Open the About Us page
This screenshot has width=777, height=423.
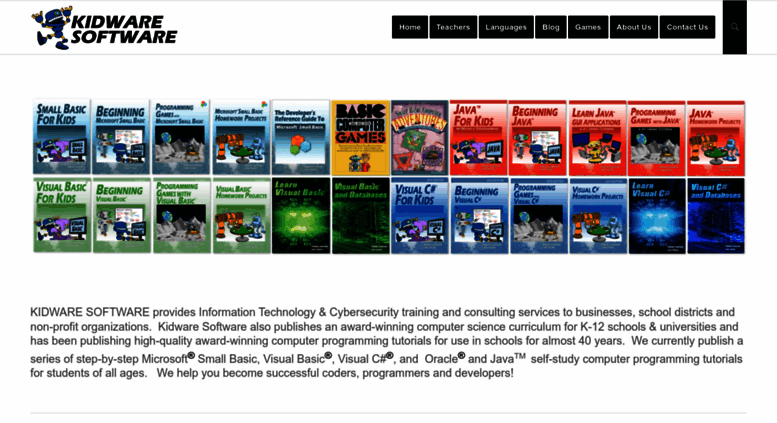coord(634,27)
